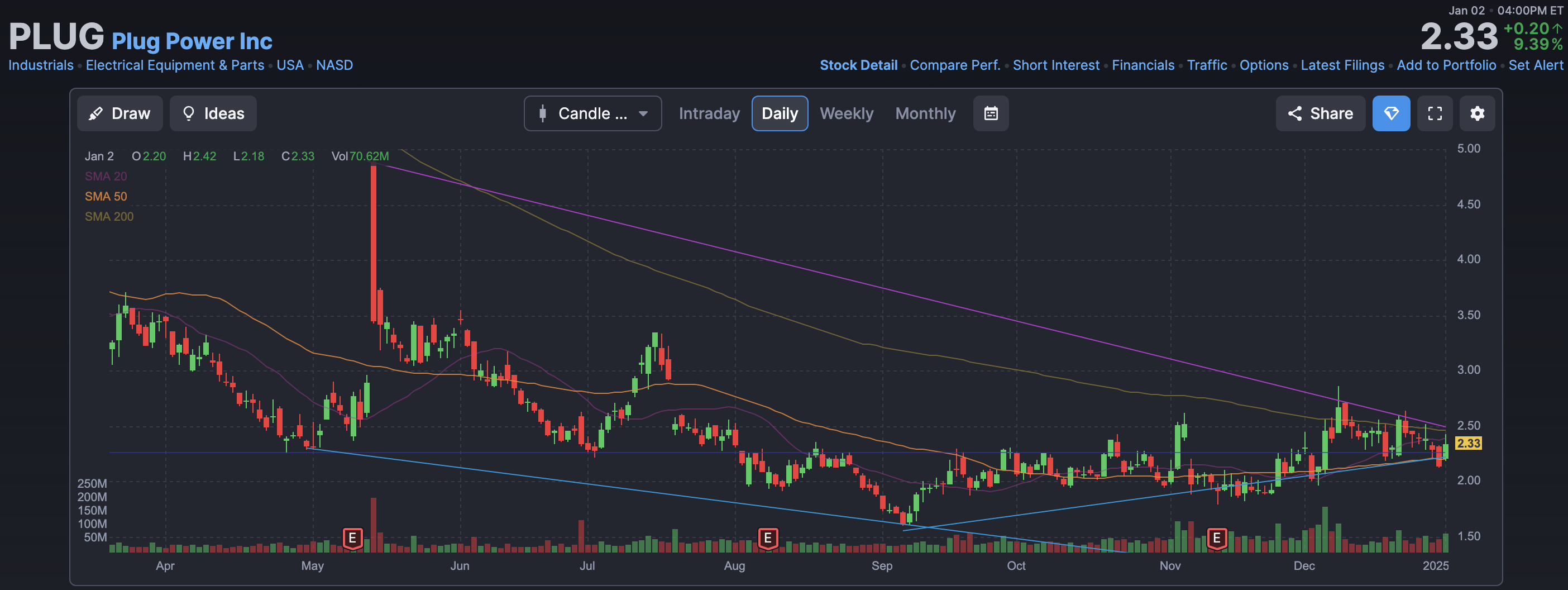
Task: Open the Traffic page
Action: [x=1207, y=65]
